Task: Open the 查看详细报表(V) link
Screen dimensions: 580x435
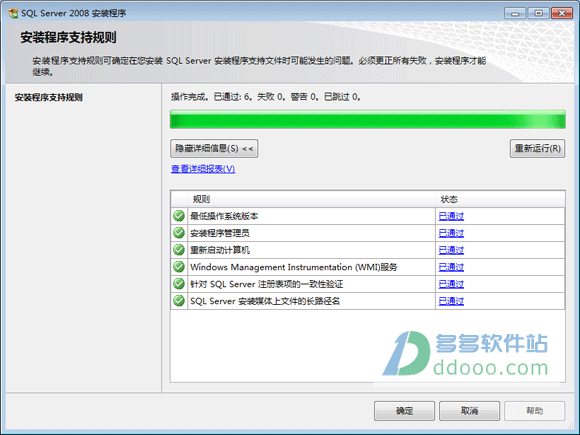Action: tap(203, 169)
